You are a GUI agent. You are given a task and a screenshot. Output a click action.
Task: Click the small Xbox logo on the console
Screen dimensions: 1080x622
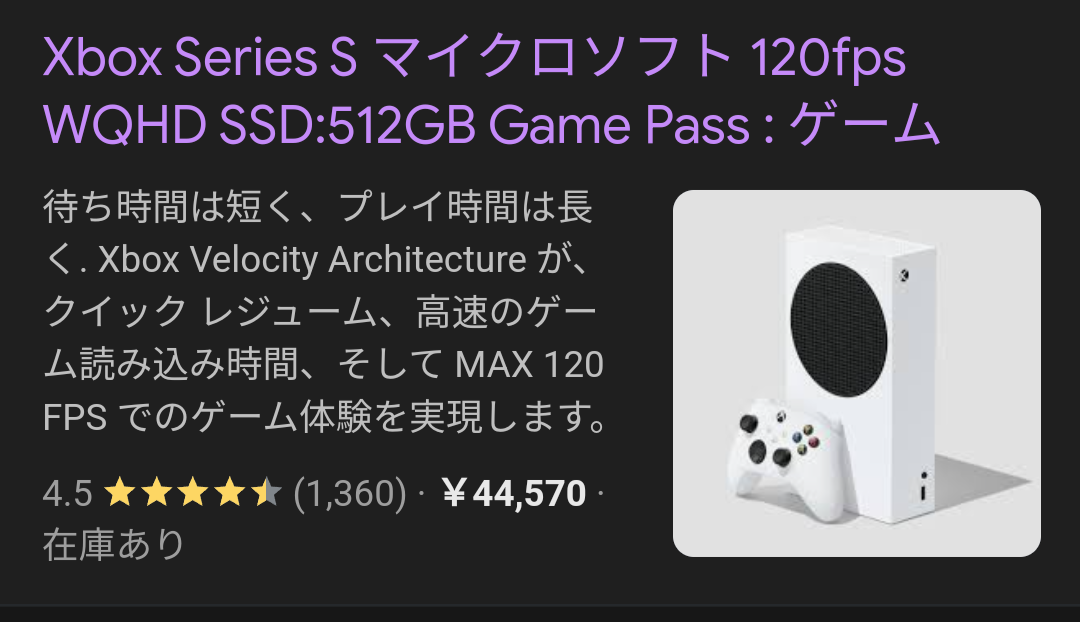click(903, 276)
